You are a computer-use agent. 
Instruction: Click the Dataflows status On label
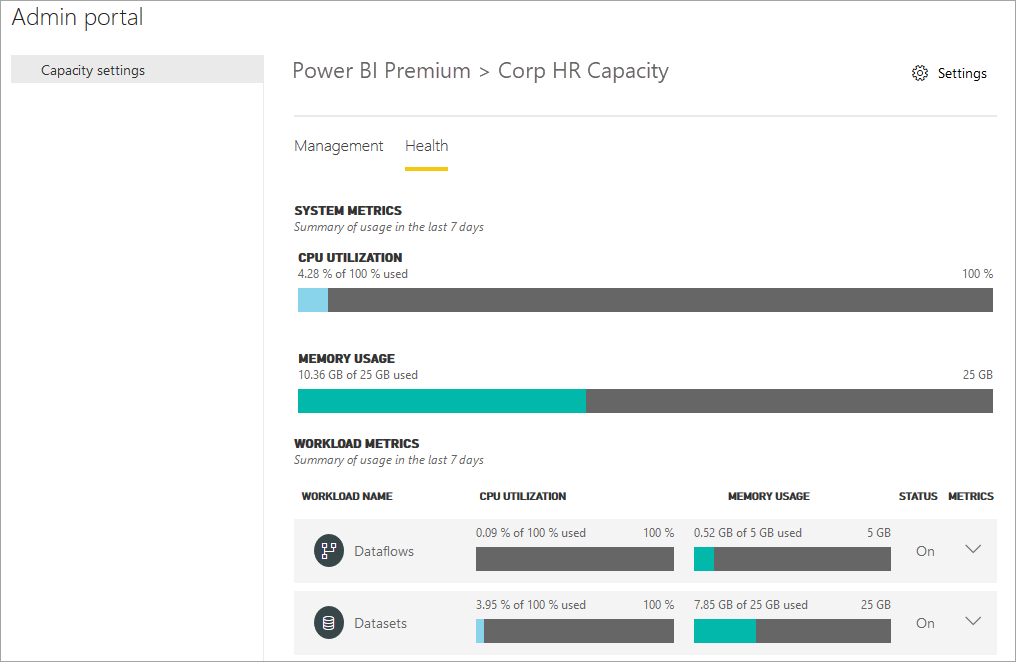click(925, 551)
